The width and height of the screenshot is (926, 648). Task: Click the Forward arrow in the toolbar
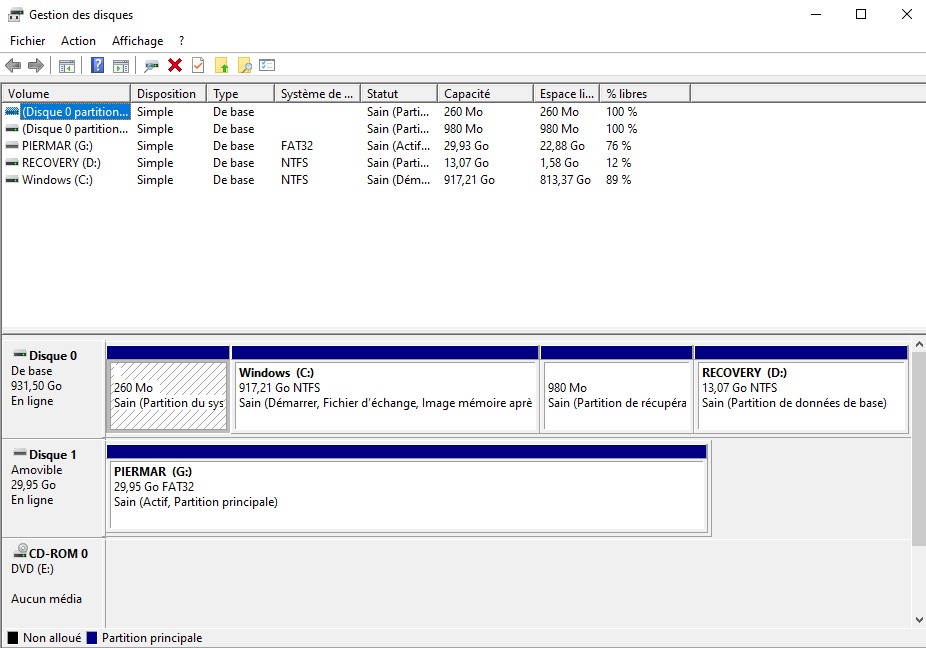coord(36,66)
